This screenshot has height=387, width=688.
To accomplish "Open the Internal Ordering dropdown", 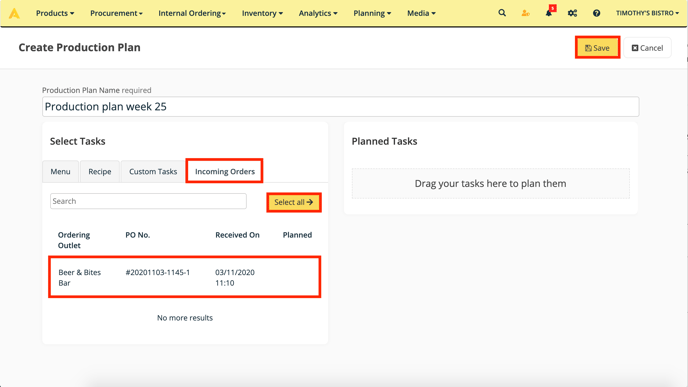I will tap(192, 13).
